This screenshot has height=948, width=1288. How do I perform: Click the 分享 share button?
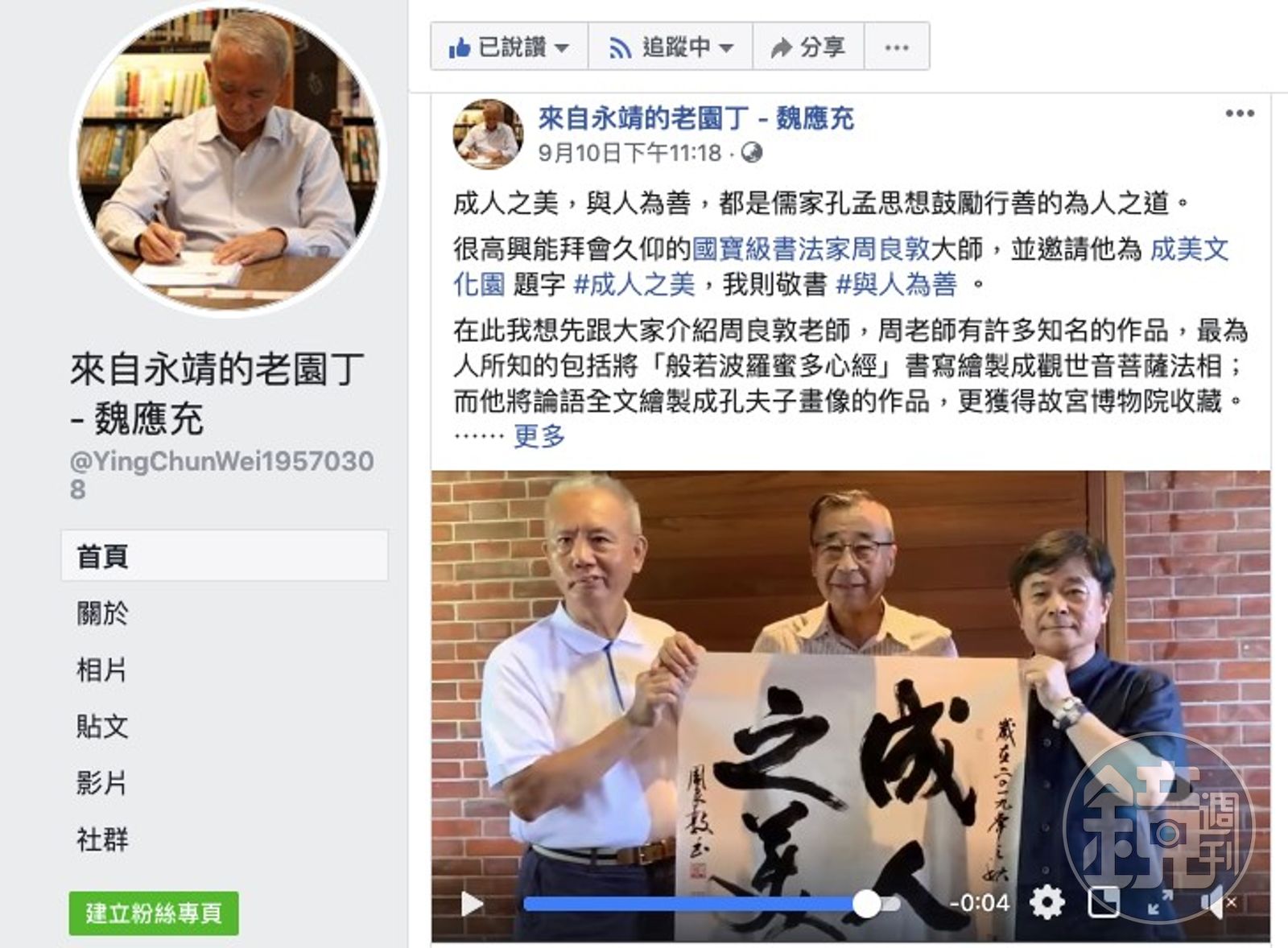pos(808,47)
